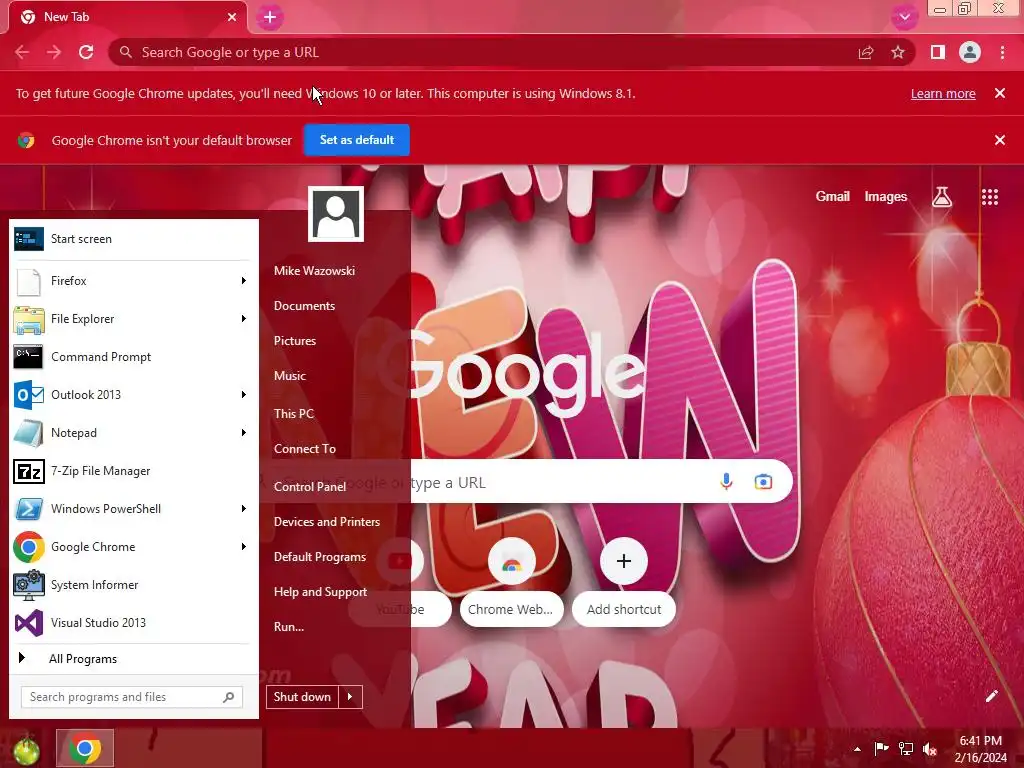The height and width of the screenshot is (768, 1024).
Task: Expand Notepad jump list arrow
Action: coord(244,433)
